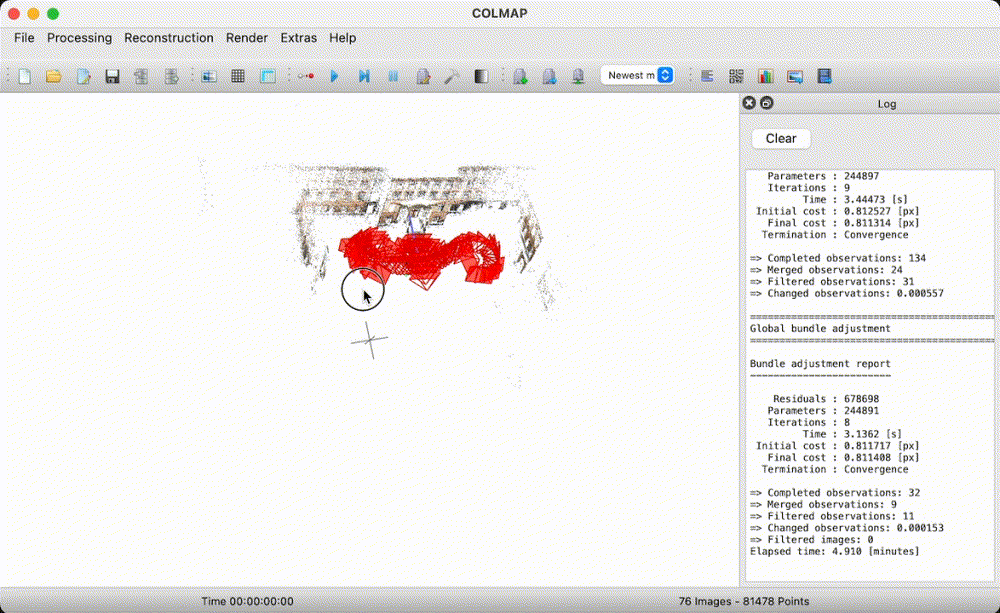Open the Render menu
The image size is (1000, 613).
pyautogui.click(x=247, y=38)
